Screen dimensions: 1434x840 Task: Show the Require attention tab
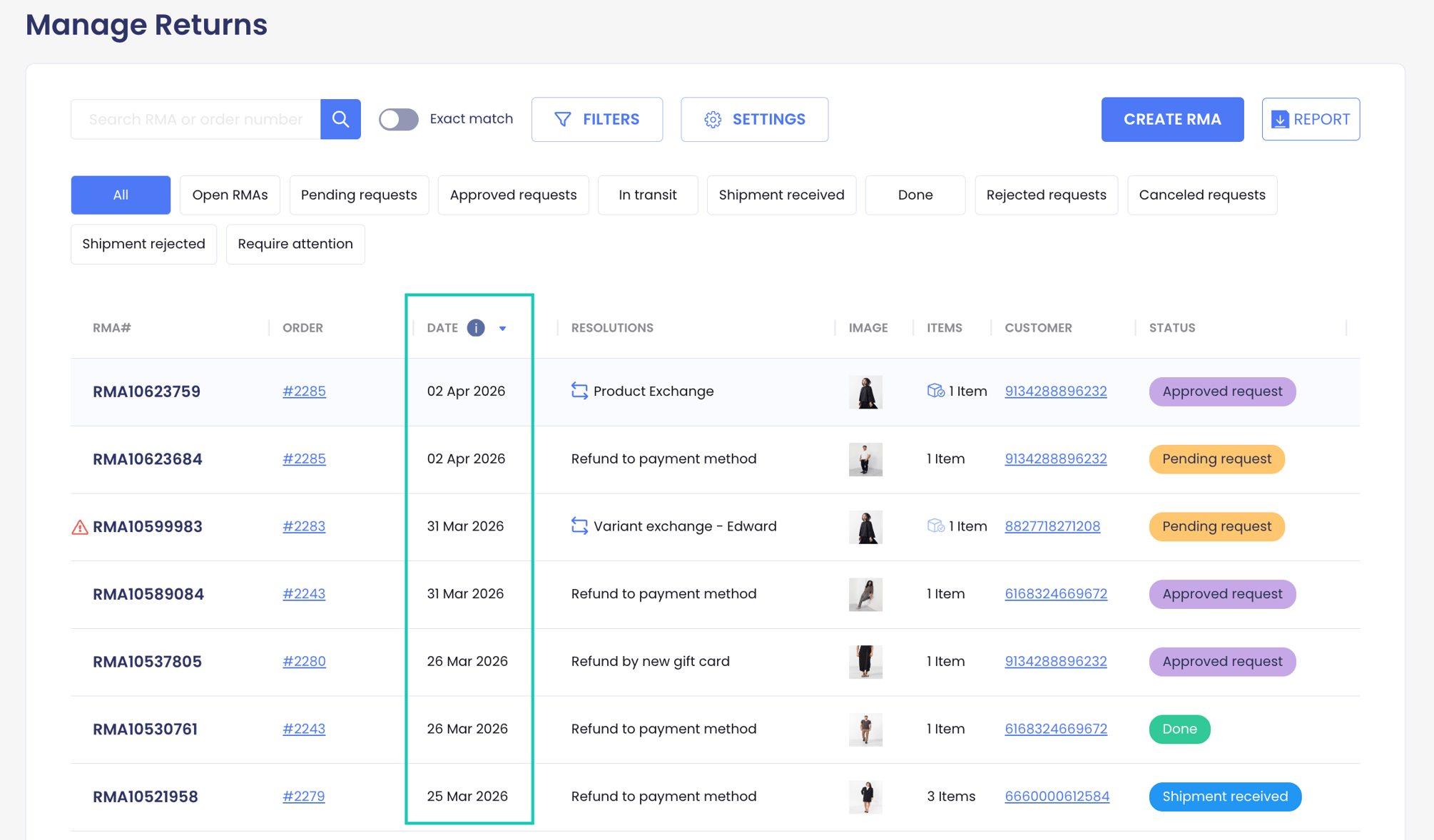pos(295,244)
